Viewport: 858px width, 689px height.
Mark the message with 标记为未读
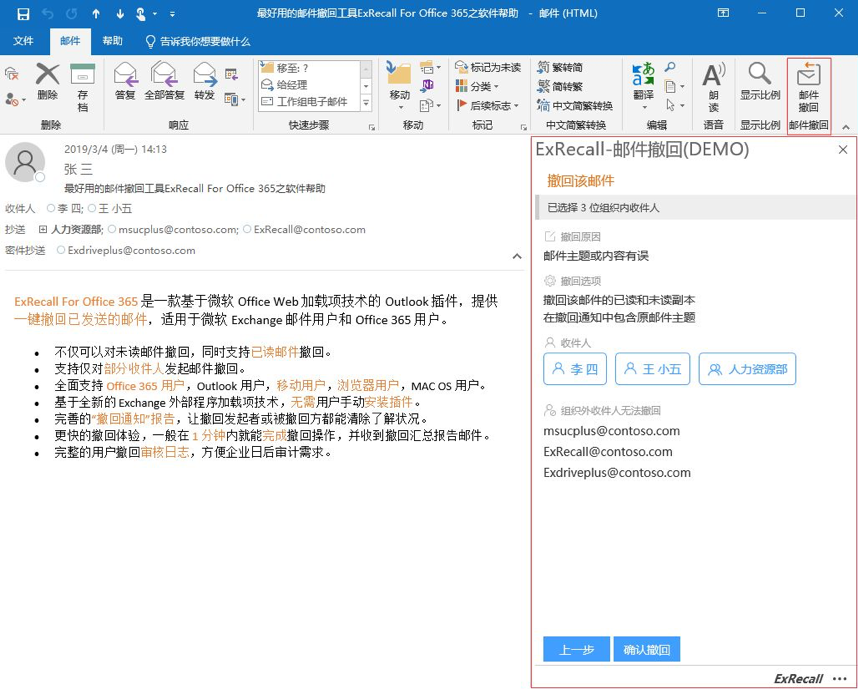pyautogui.click(x=488, y=67)
